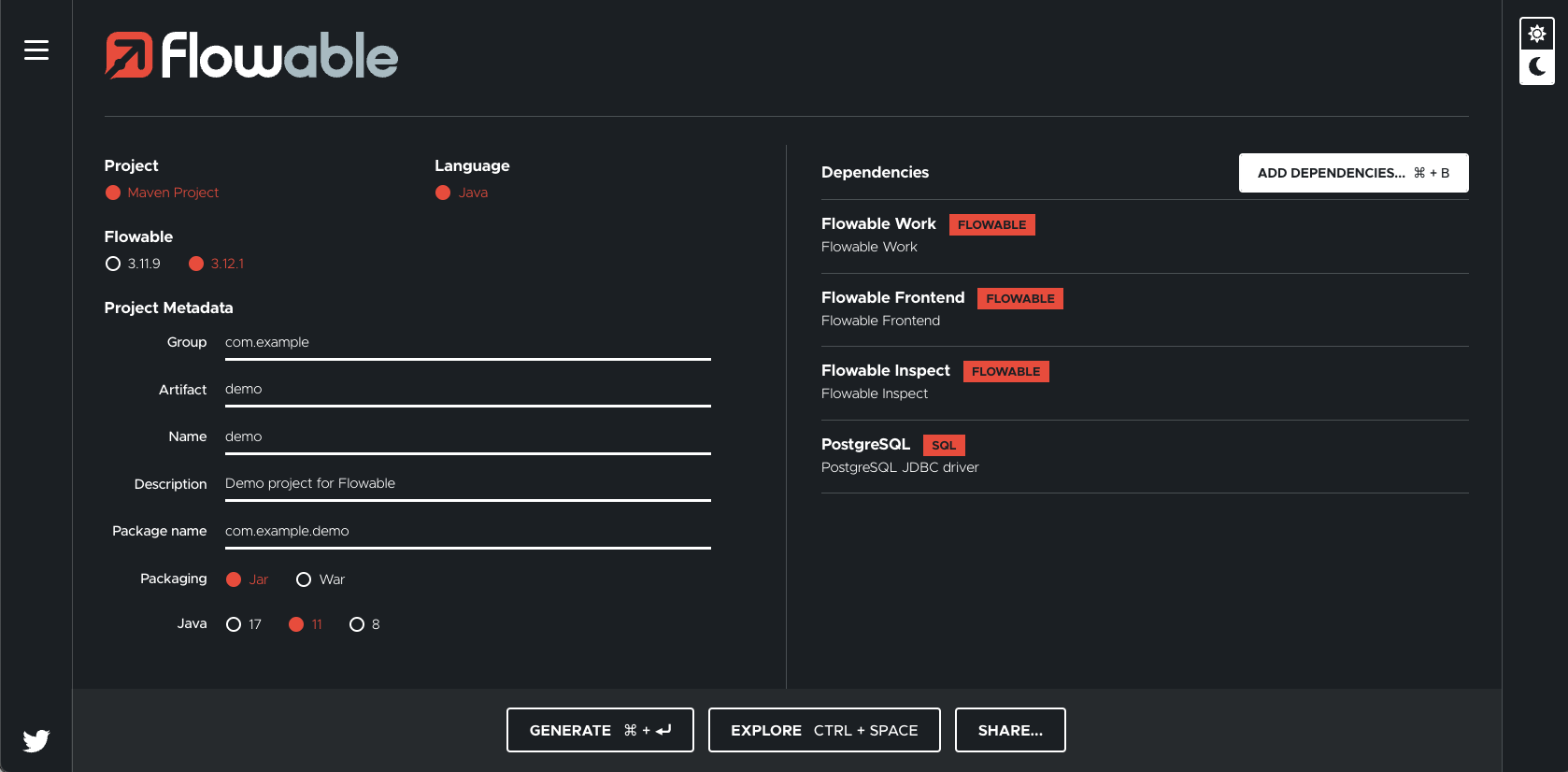This screenshot has height=772, width=1568.
Task: Open the Twitter bird link
Action: click(x=36, y=740)
